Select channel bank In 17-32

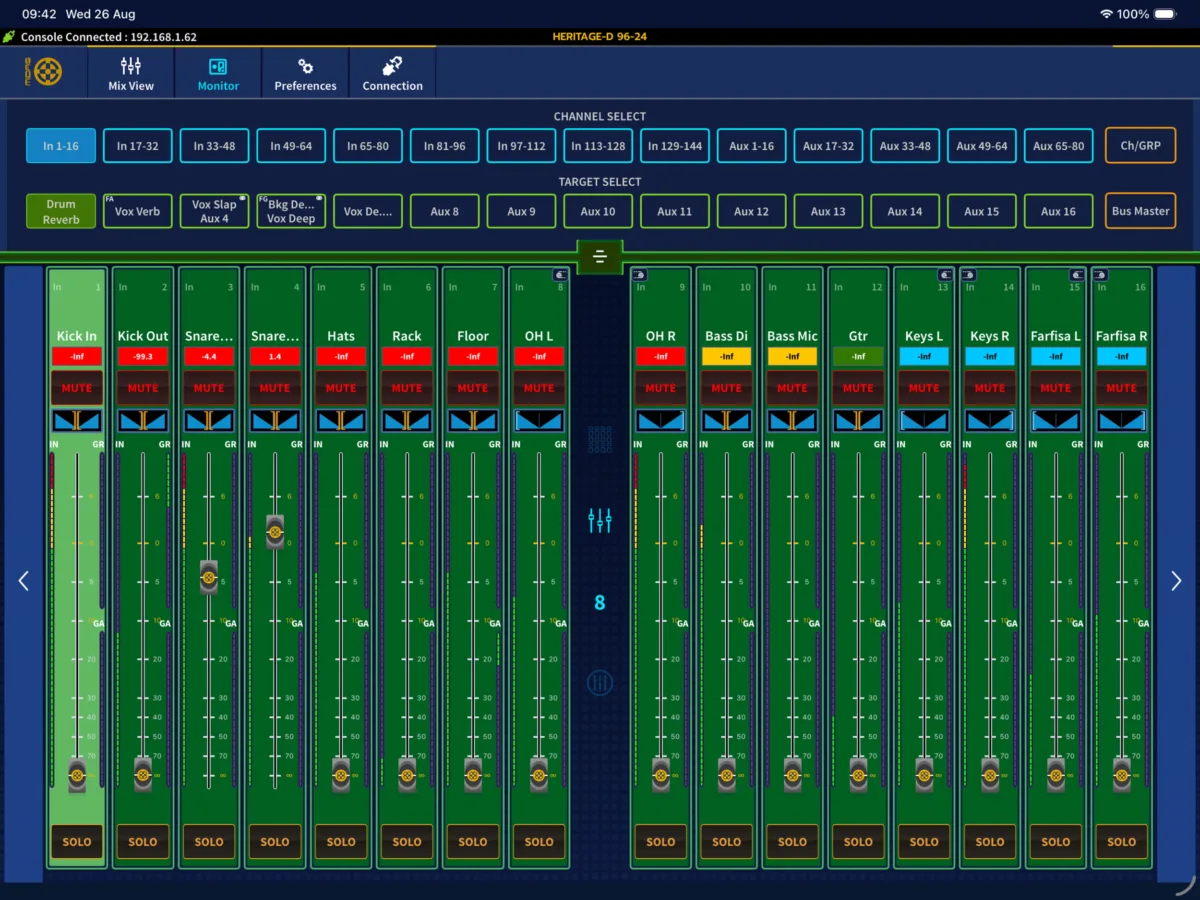pos(137,146)
